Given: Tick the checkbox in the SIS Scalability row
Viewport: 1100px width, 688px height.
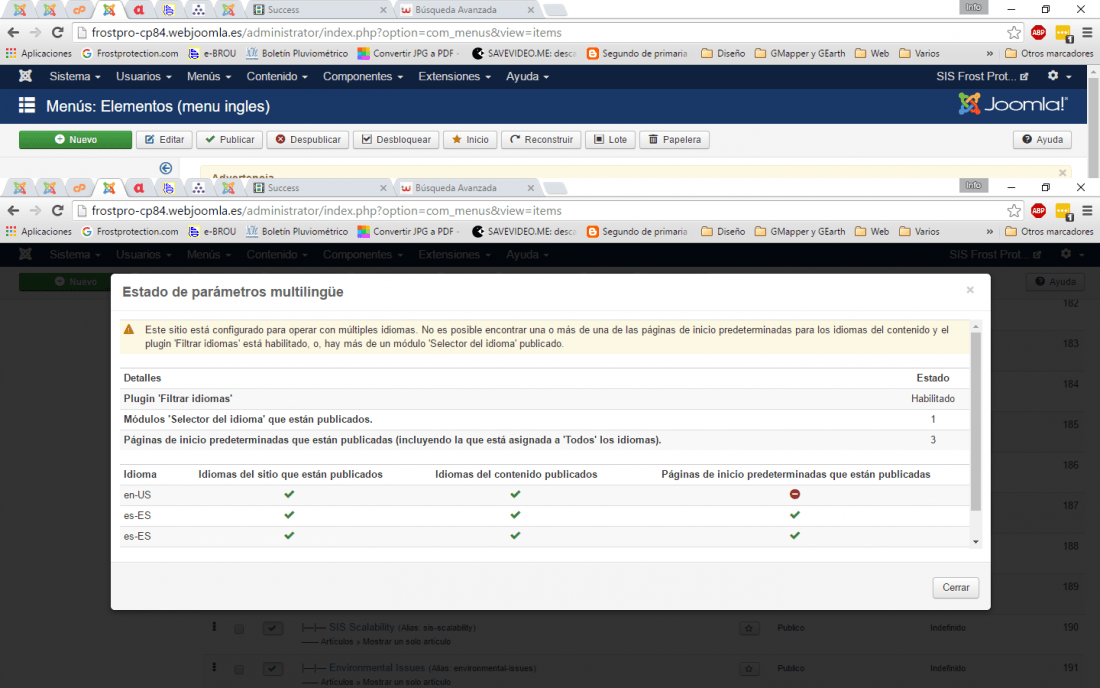Looking at the screenshot, I should (x=239, y=629).
